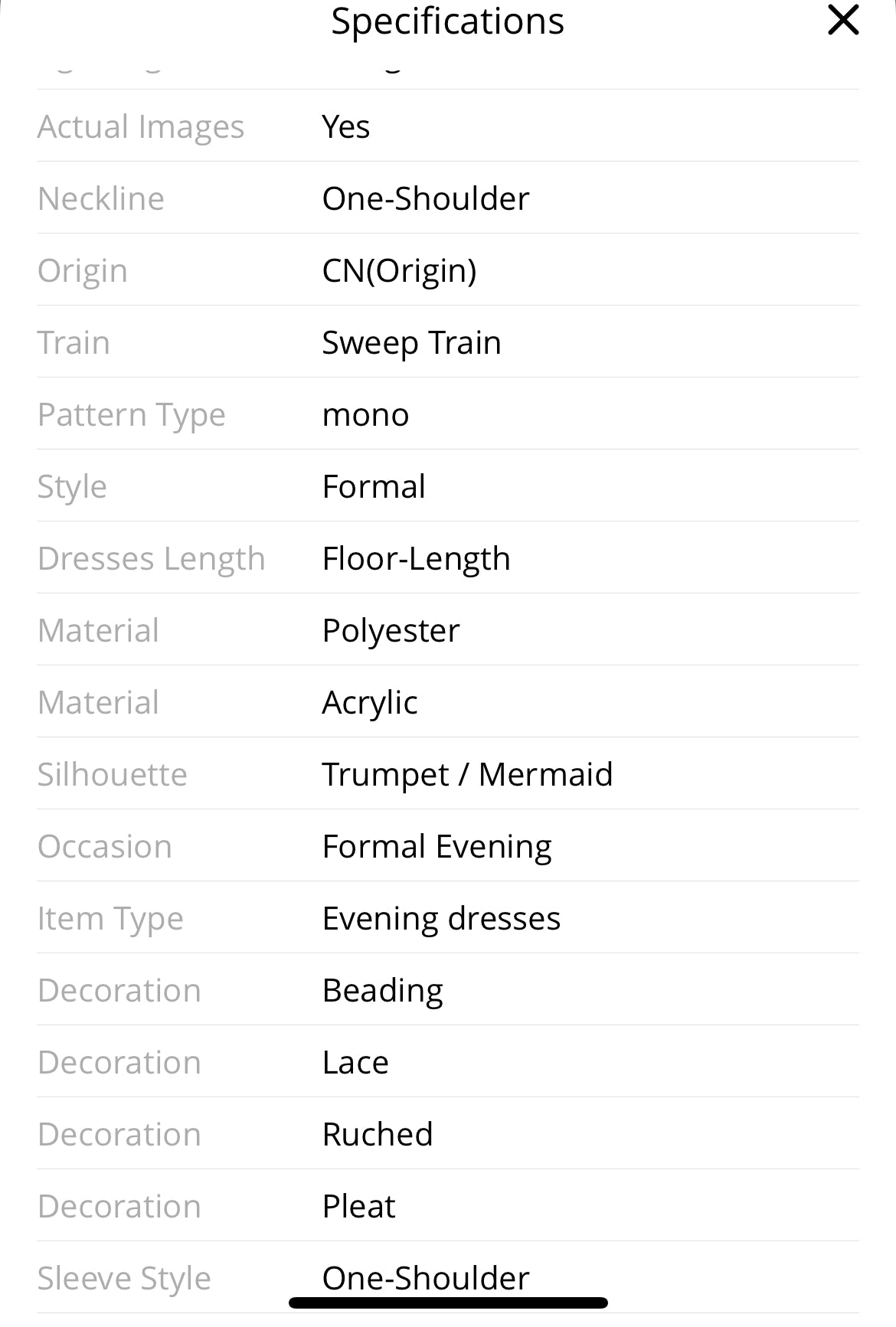Viewport: 896px width, 1327px height.
Task: Tap the Specifications header title
Action: [x=447, y=21]
